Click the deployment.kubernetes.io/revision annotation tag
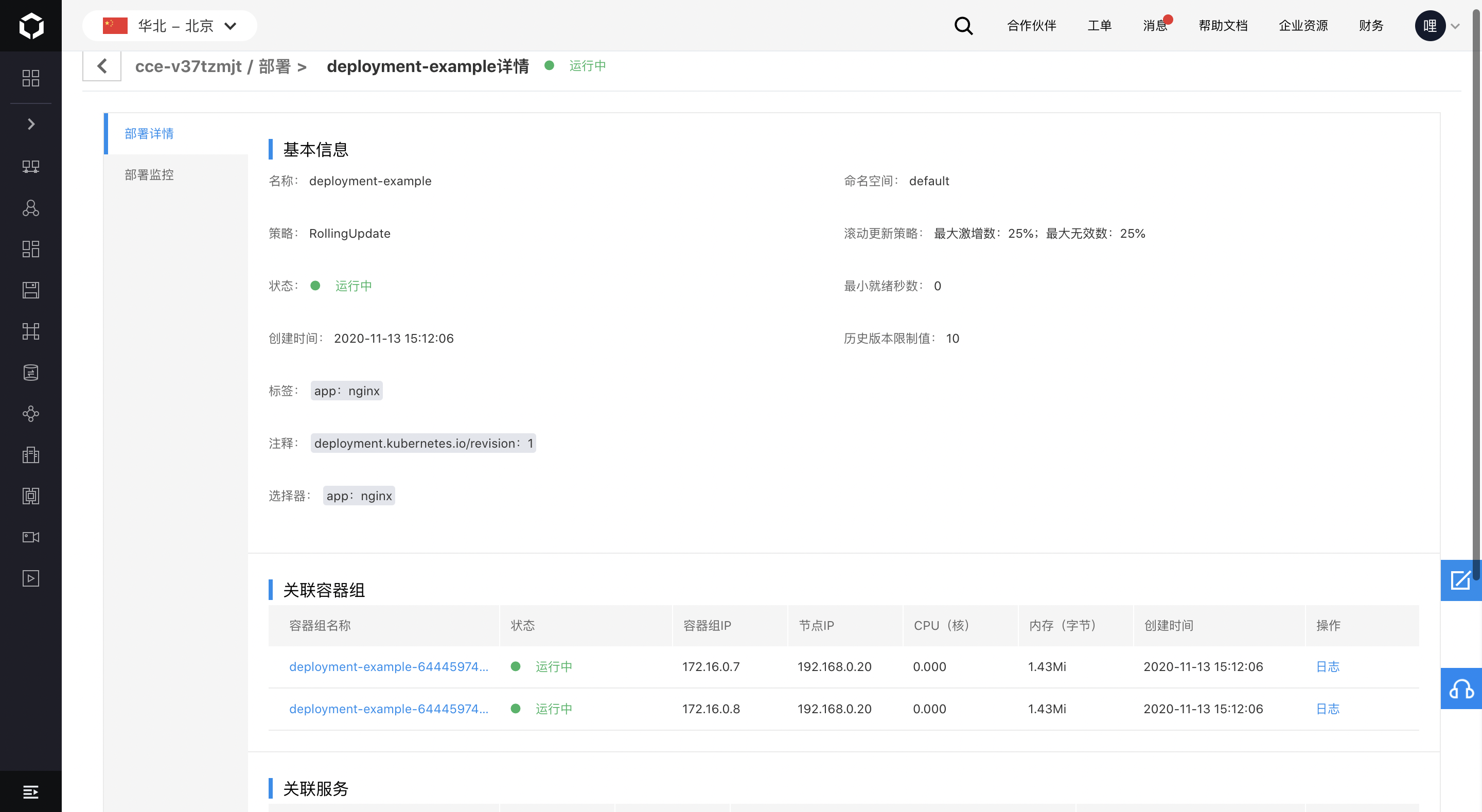This screenshot has height=812, width=1482. coord(424,443)
